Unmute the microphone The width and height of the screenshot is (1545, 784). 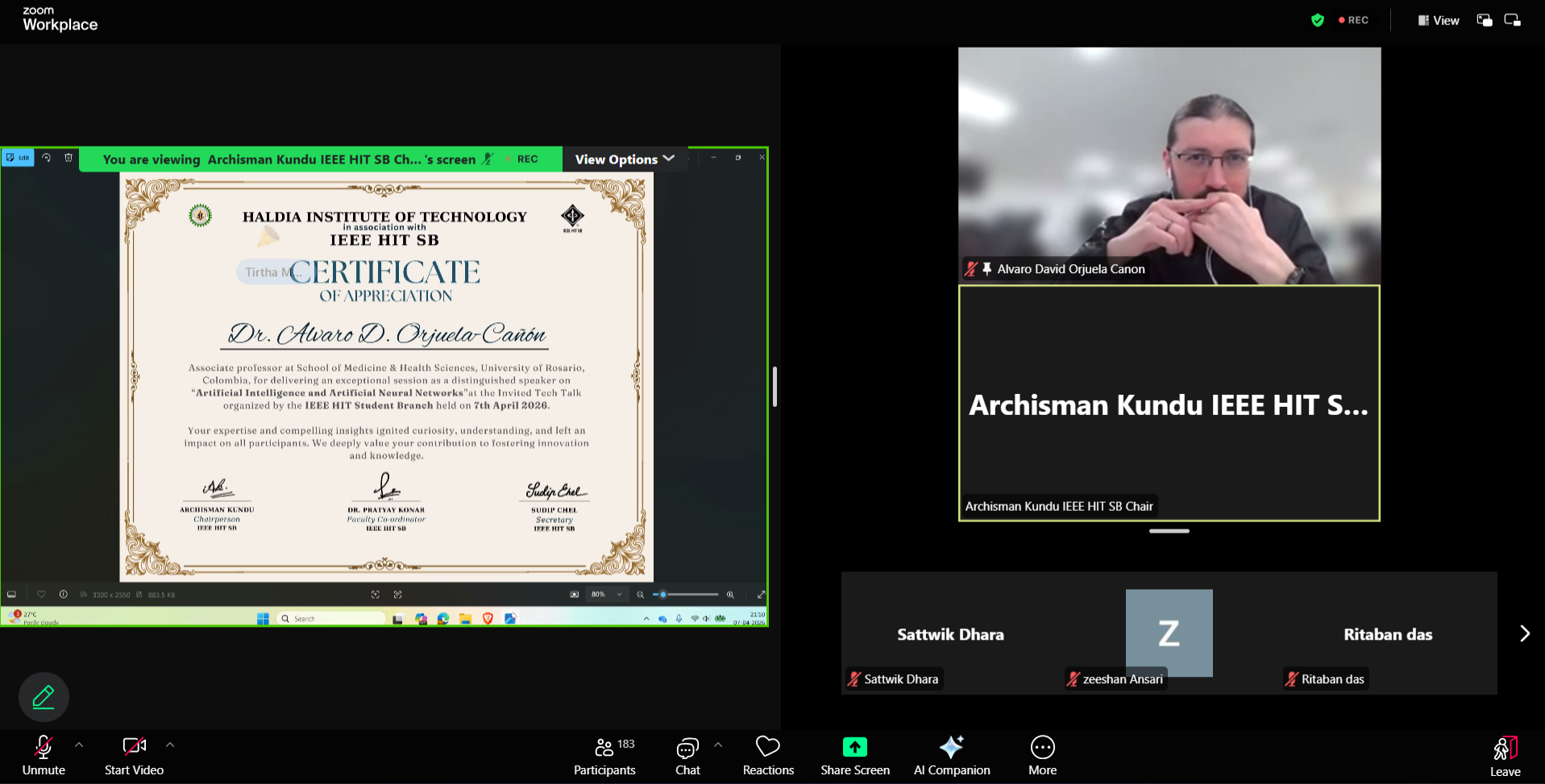pyautogui.click(x=44, y=757)
